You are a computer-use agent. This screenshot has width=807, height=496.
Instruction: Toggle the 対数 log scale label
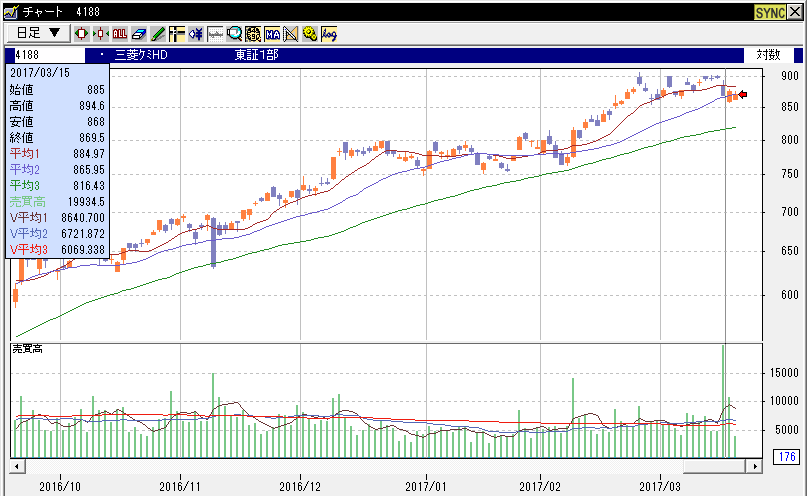767,55
